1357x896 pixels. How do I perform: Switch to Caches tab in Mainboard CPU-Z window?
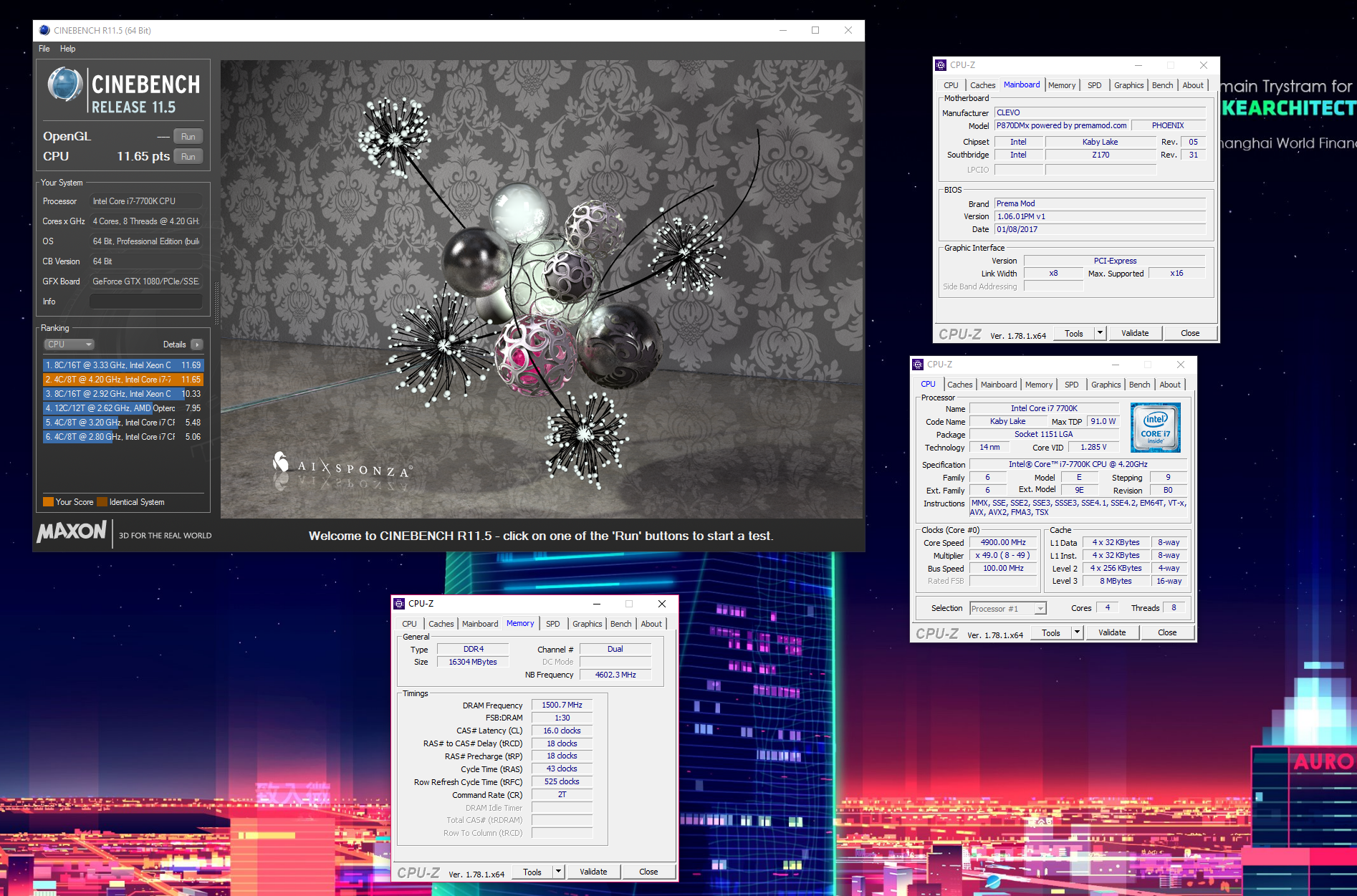(982, 85)
